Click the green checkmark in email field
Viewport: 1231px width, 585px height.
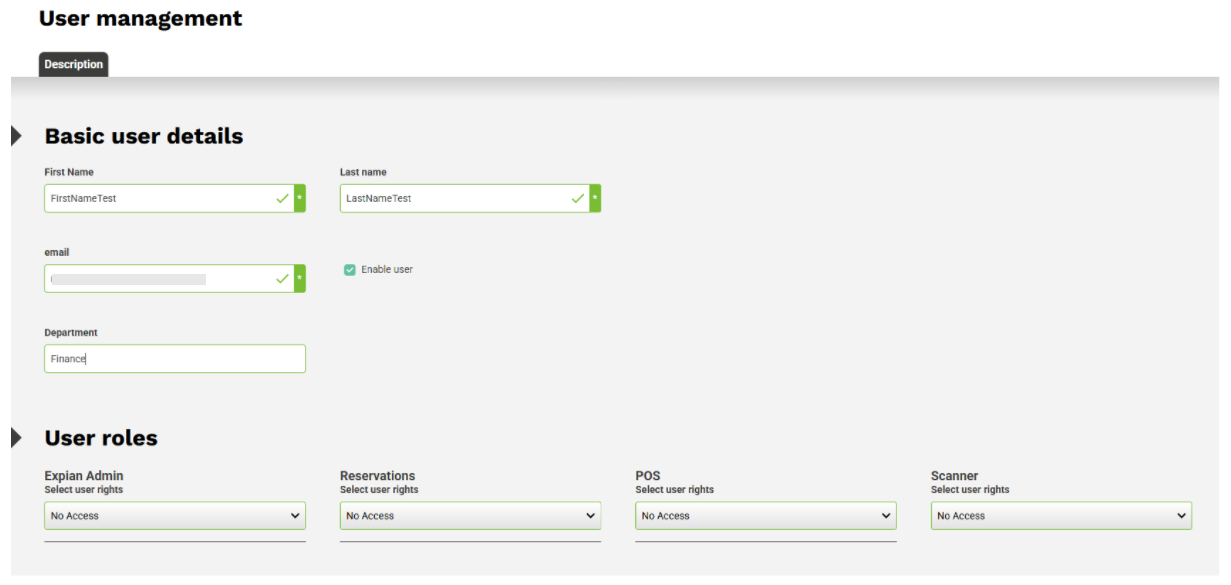pos(282,279)
